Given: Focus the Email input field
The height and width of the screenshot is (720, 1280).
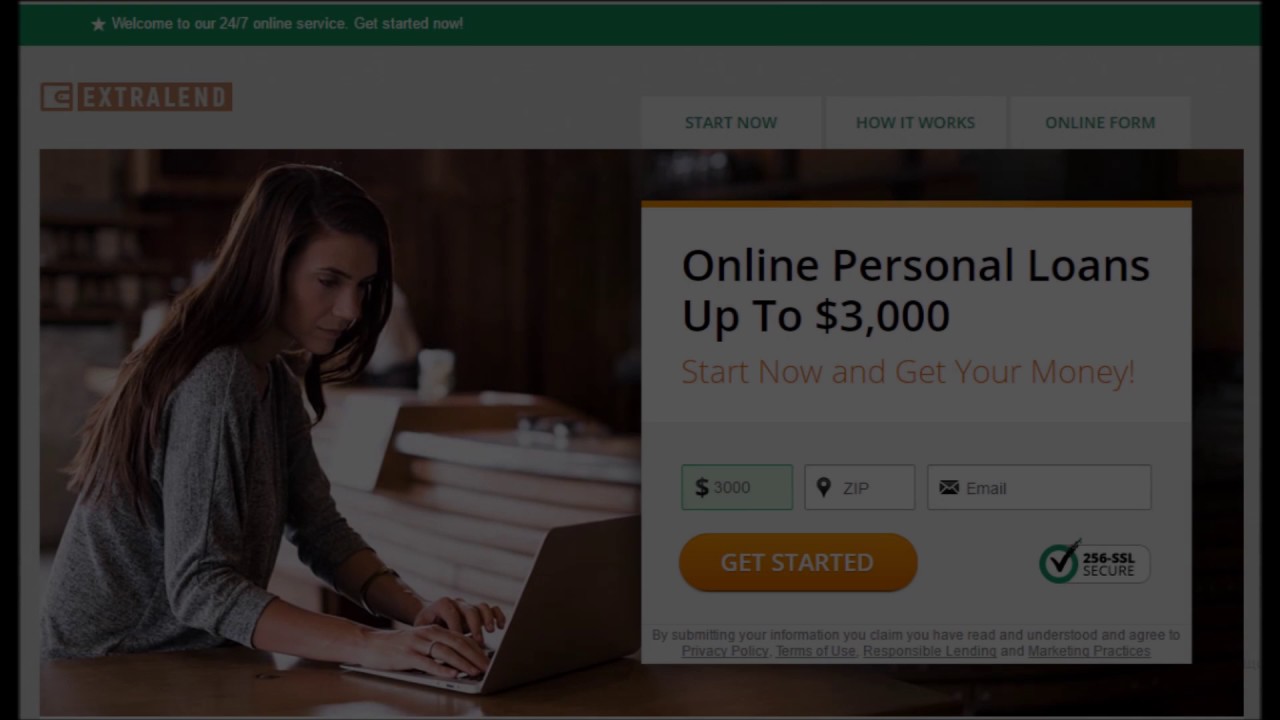Looking at the screenshot, I should 1039,488.
